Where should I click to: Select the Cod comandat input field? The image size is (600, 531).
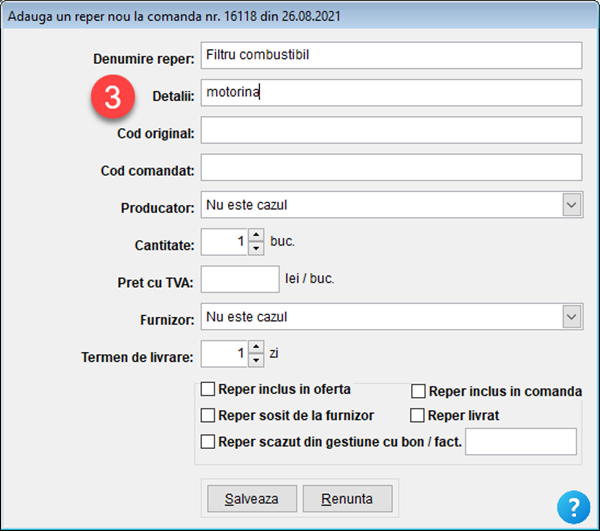pyautogui.click(x=390, y=167)
